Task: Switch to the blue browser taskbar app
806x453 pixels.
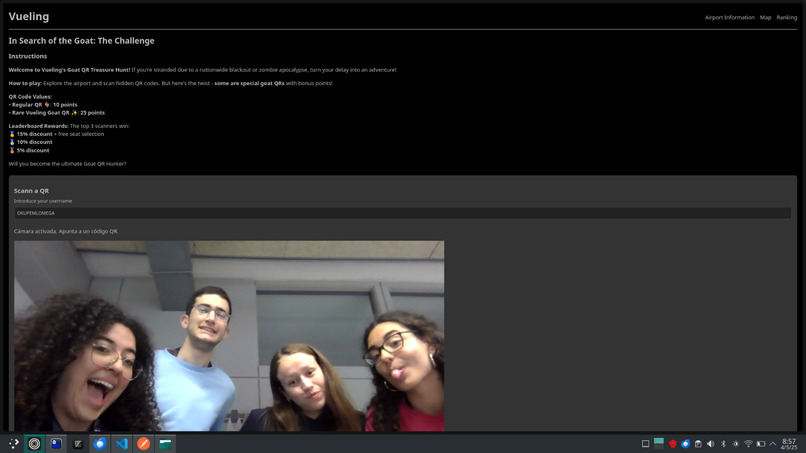Action: (100, 443)
